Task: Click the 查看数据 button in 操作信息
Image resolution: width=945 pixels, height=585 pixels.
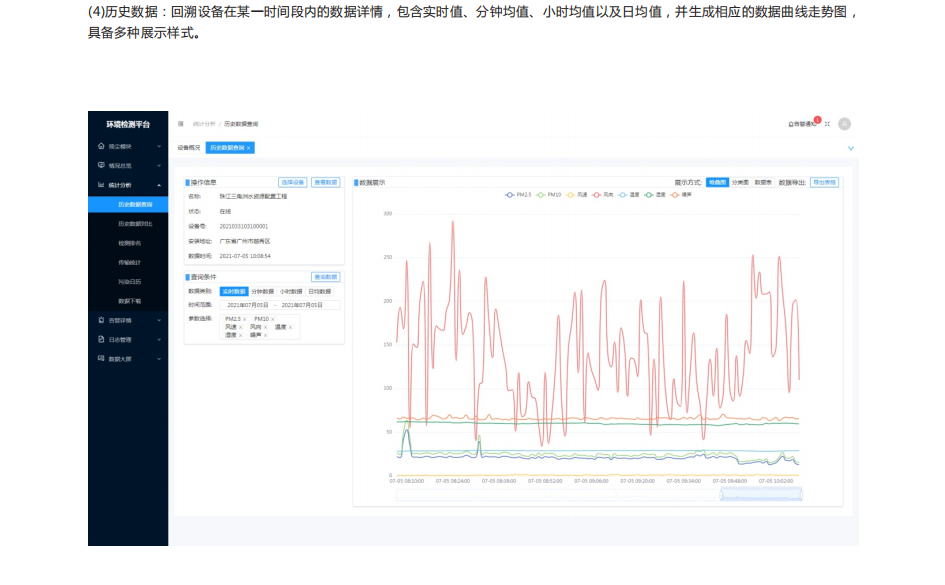Action: pyautogui.click(x=325, y=182)
